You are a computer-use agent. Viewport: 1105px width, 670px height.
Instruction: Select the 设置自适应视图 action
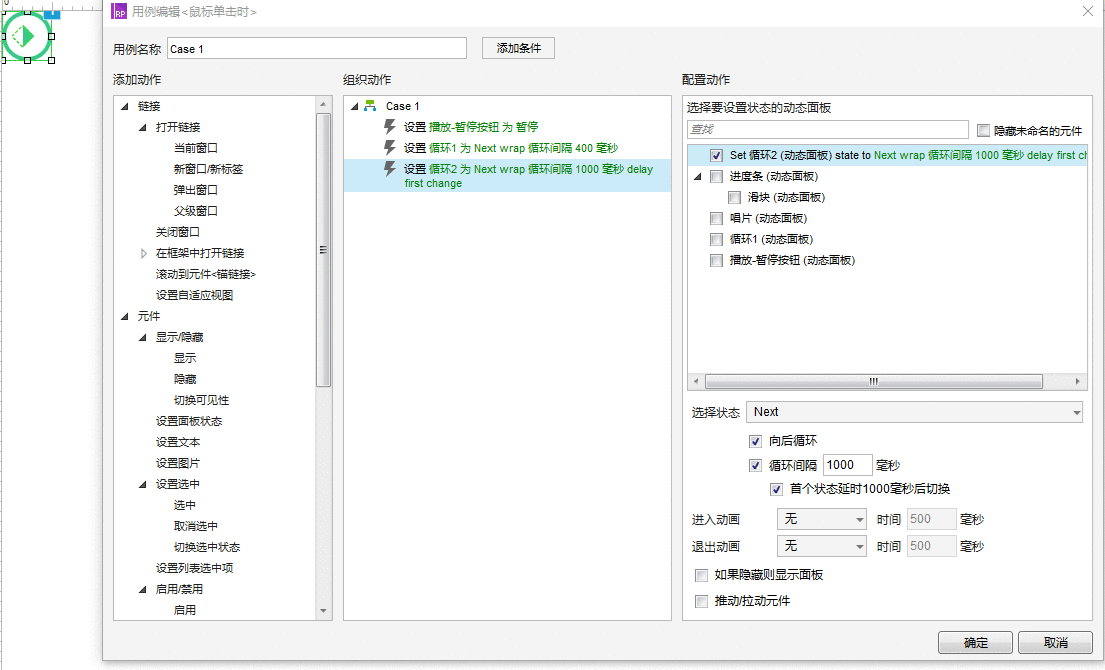click(195, 295)
